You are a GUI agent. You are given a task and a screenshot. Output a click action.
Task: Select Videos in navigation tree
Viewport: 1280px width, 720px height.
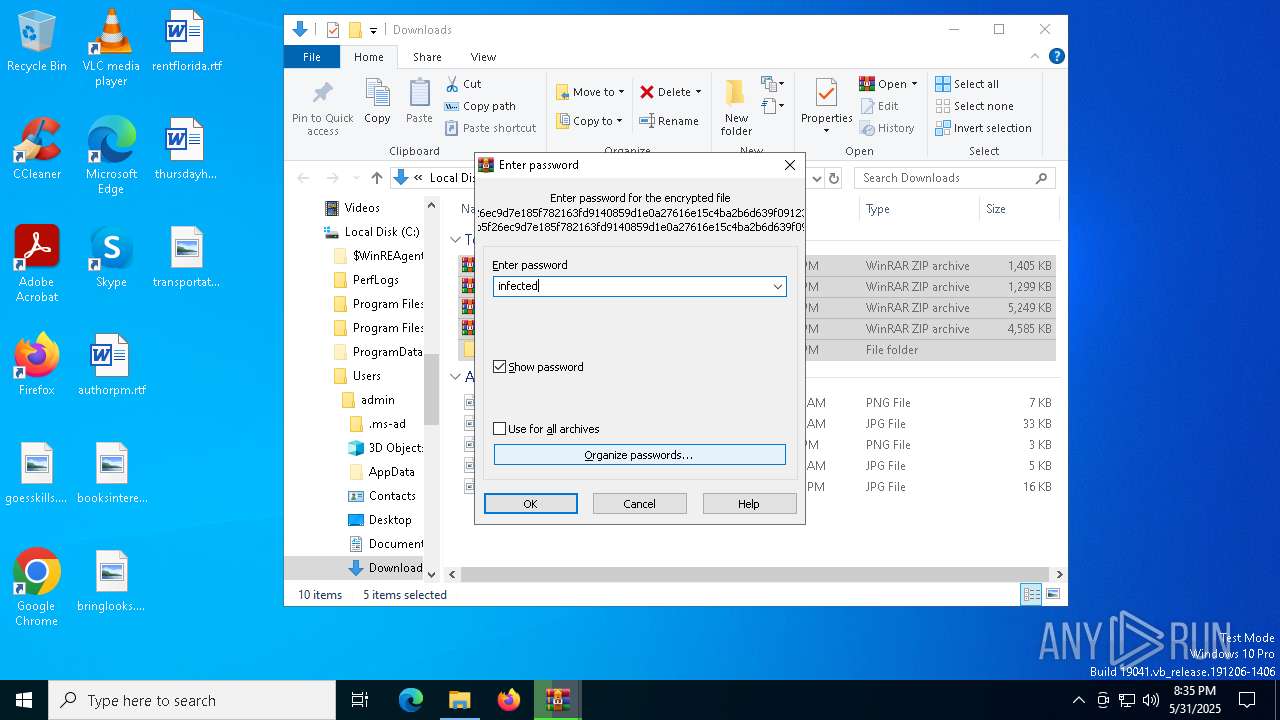(x=352, y=208)
